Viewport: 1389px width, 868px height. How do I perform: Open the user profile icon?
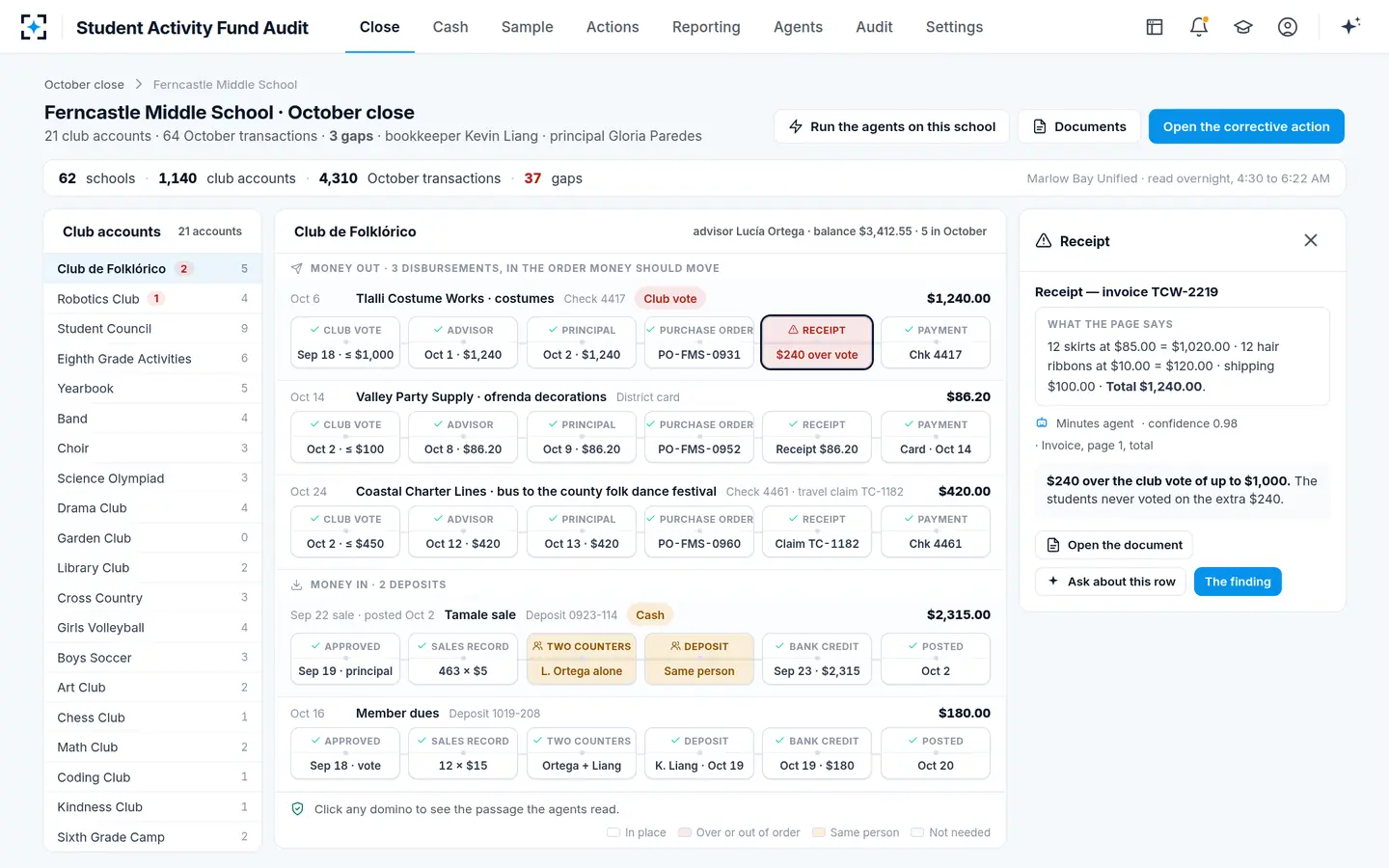pyautogui.click(x=1288, y=27)
